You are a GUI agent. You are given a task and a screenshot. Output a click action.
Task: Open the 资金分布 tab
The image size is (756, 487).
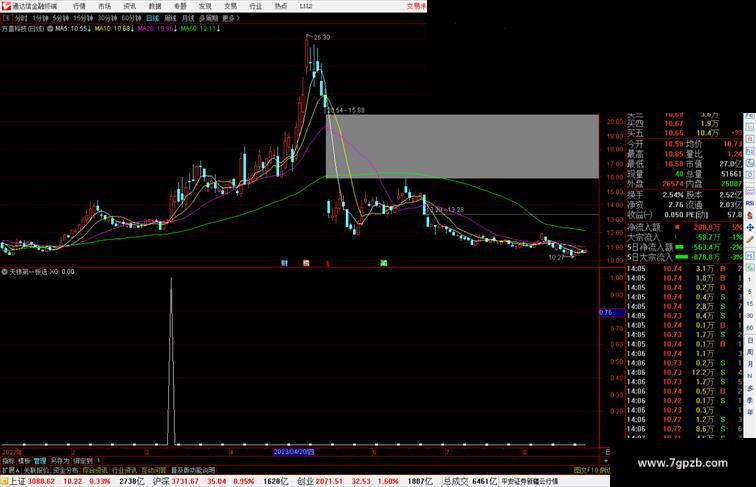(x=66, y=470)
